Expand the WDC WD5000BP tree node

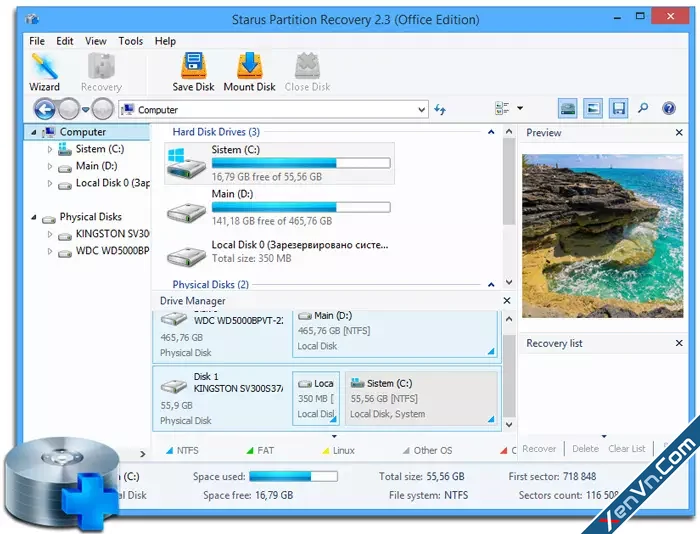(x=50, y=251)
